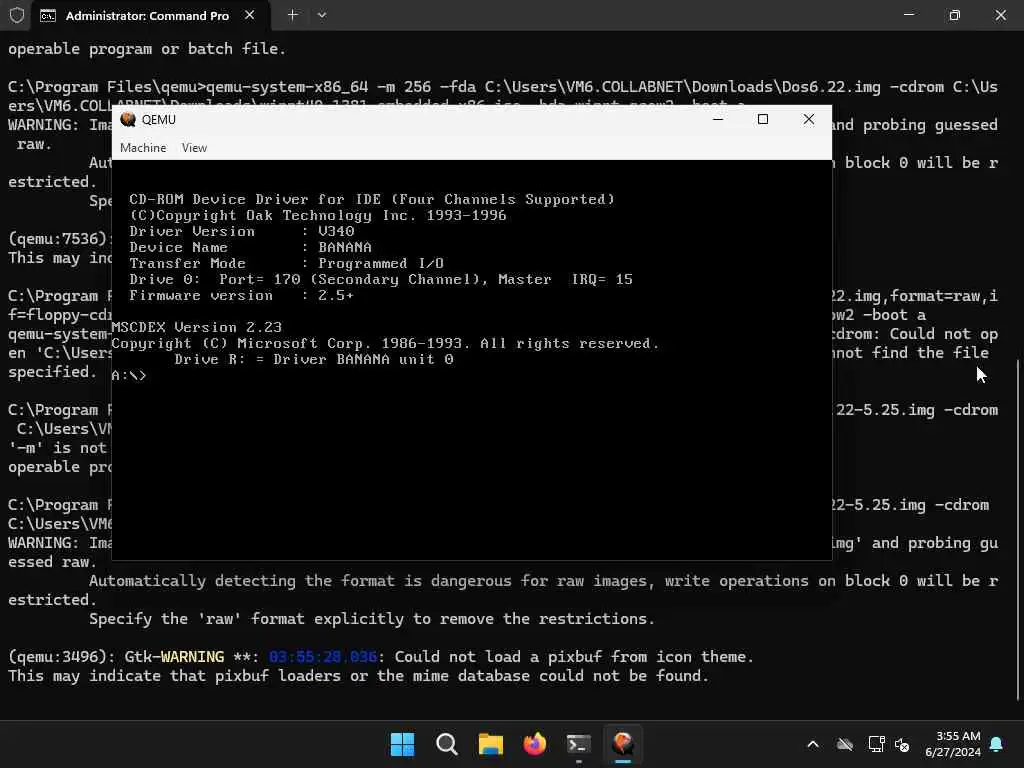Launch Firefox from taskbar
This screenshot has width=1024, height=768.
click(x=535, y=744)
